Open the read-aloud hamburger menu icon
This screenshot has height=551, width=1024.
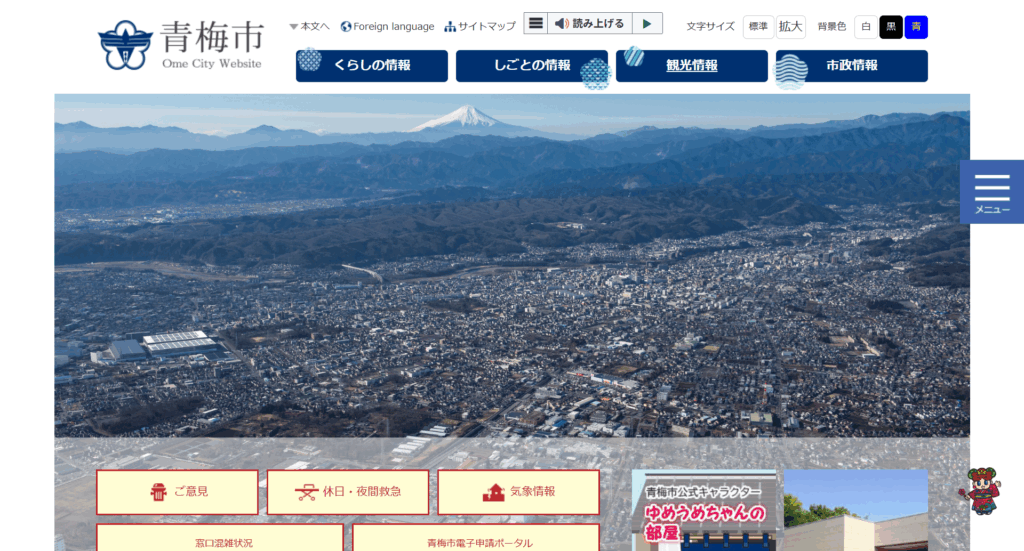point(536,24)
